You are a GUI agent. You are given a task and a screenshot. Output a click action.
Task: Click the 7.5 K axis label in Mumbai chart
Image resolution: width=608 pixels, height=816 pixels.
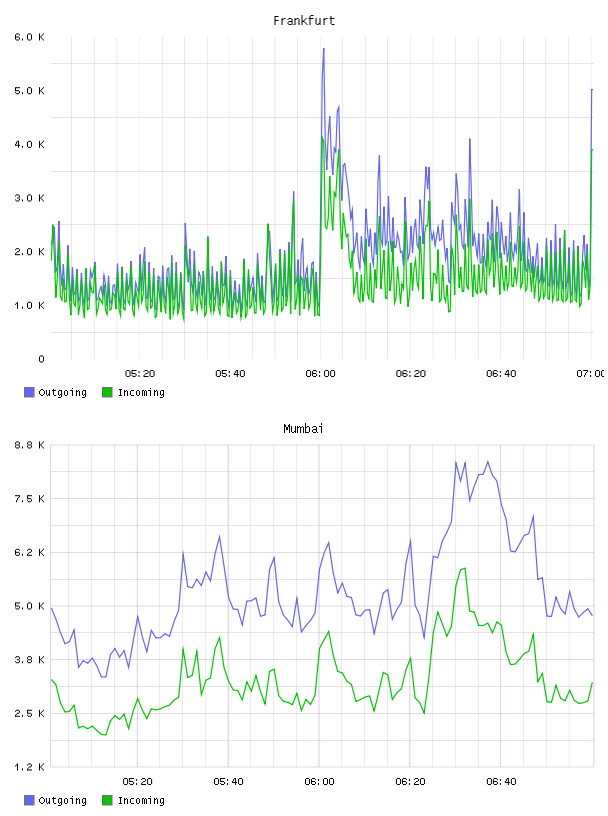point(30,499)
